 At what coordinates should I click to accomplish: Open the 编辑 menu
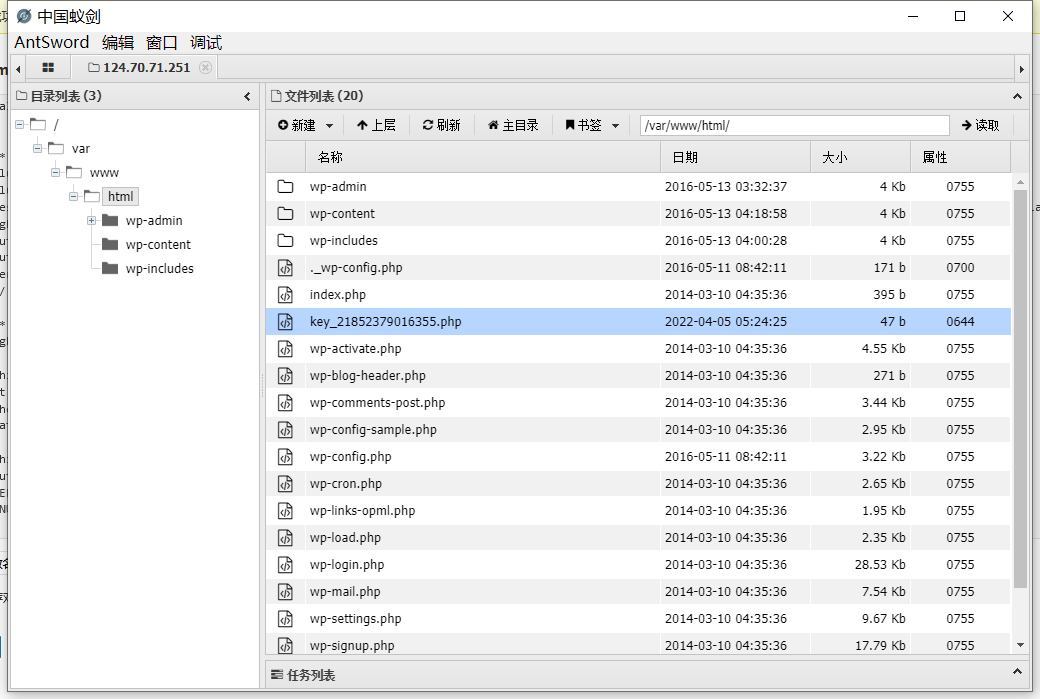(x=118, y=42)
